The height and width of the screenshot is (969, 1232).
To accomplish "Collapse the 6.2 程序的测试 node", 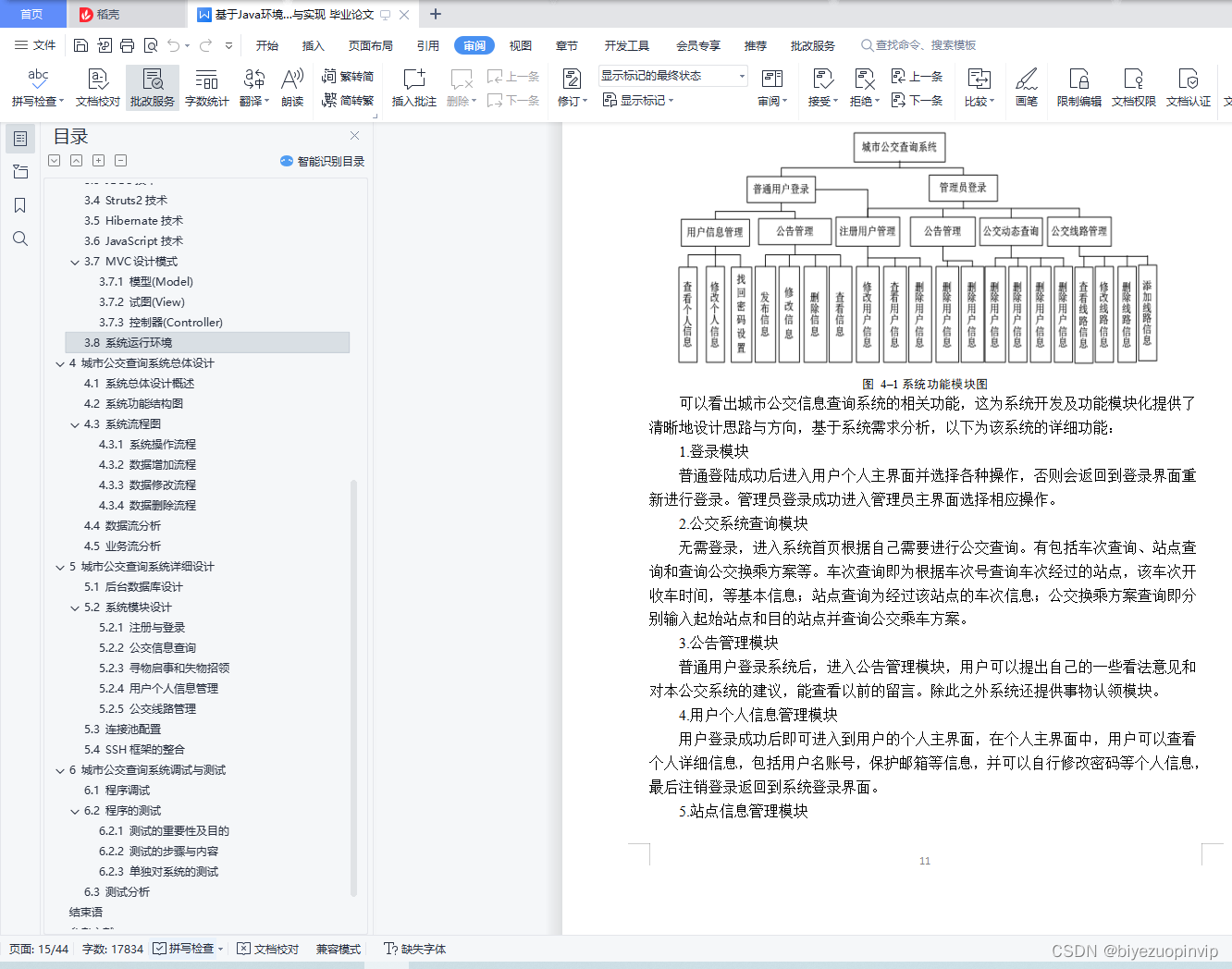I will 75,811.
